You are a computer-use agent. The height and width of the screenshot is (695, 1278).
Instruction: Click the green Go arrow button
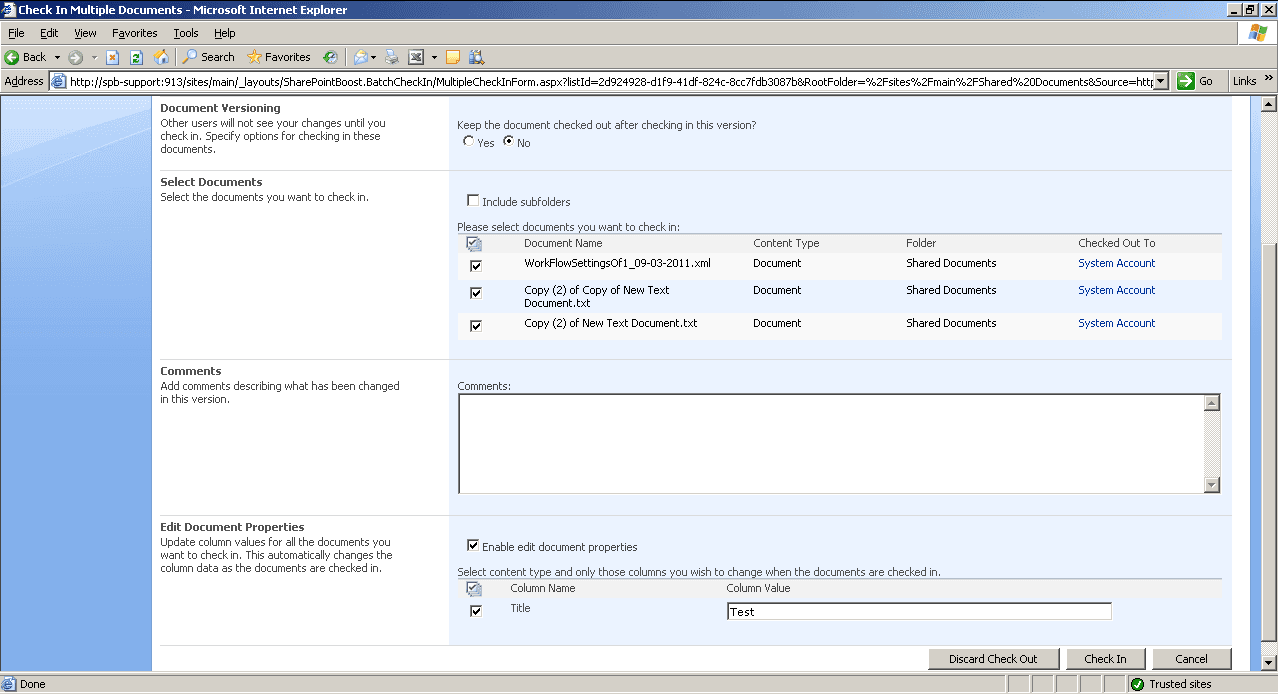tap(1187, 81)
